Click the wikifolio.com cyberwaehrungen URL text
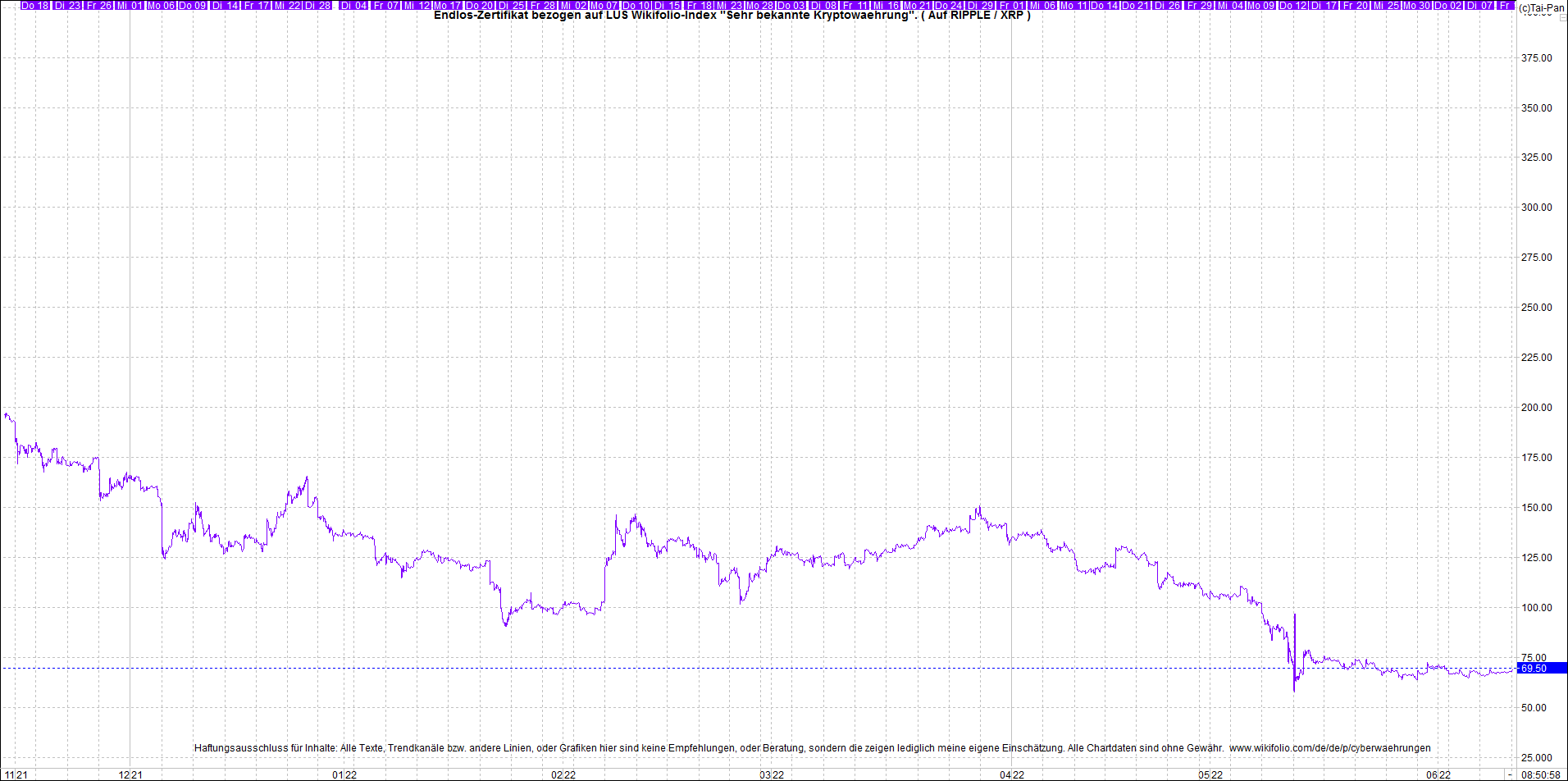The height and width of the screenshot is (781, 1568). pyautogui.click(x=1330, y=748)
